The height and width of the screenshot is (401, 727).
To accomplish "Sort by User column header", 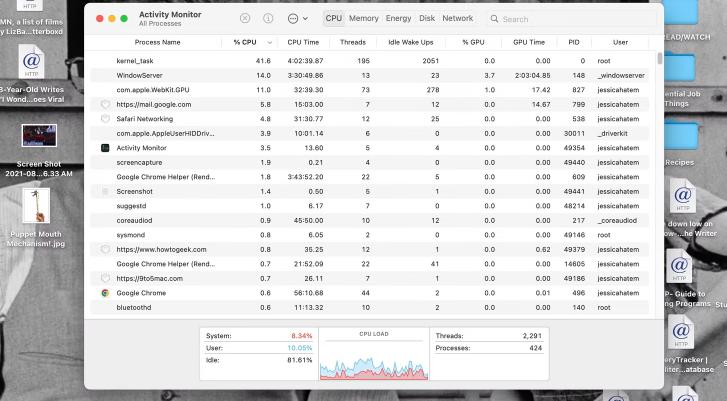I will [620, 42].
